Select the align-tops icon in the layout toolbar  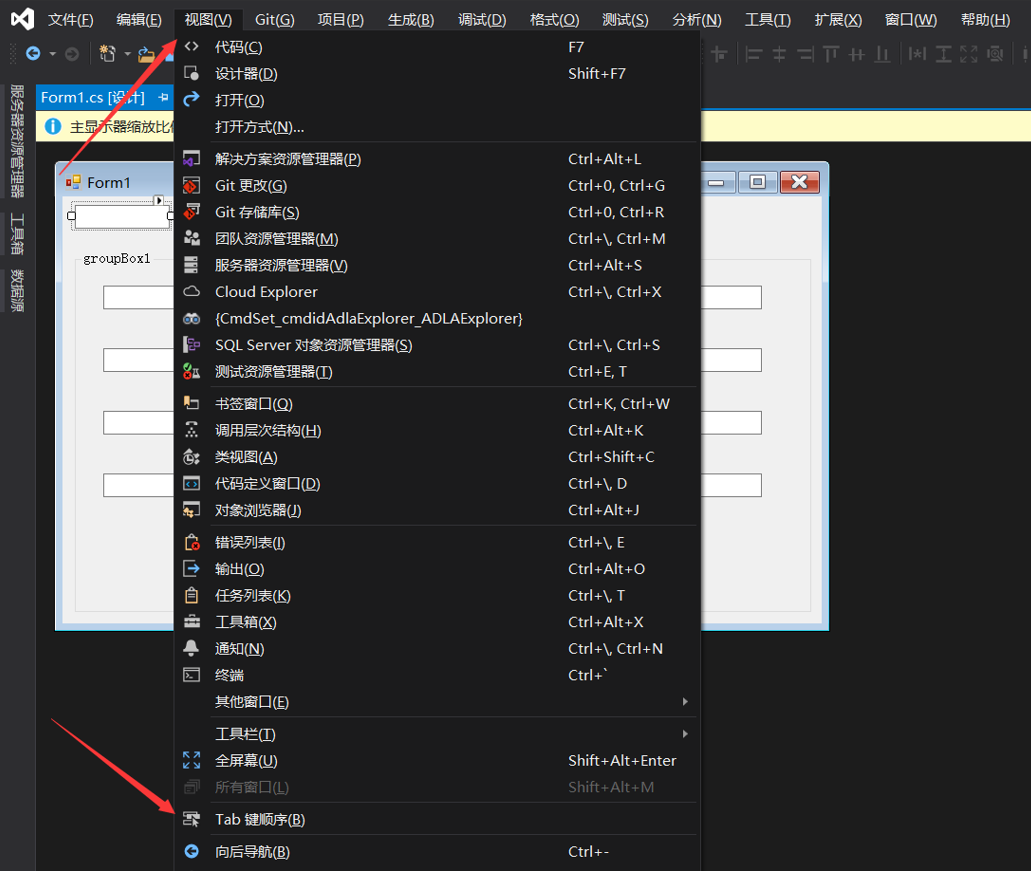[x=832, y=55]
